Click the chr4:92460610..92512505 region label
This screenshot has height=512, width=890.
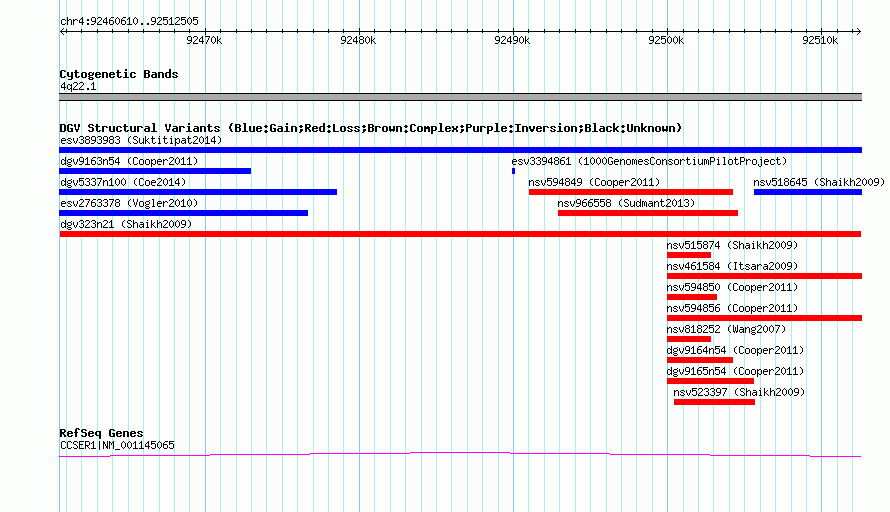[x=129, y=21]
